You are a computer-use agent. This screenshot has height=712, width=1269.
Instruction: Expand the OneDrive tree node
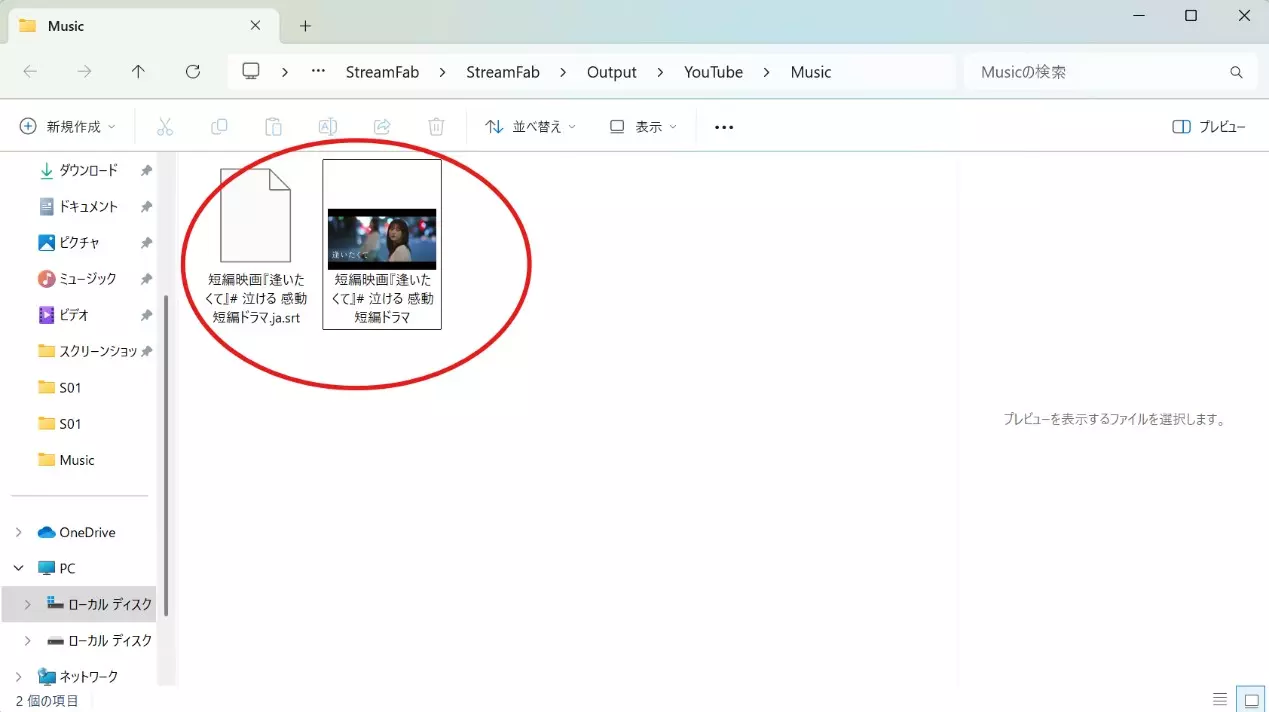click(18, 532)
